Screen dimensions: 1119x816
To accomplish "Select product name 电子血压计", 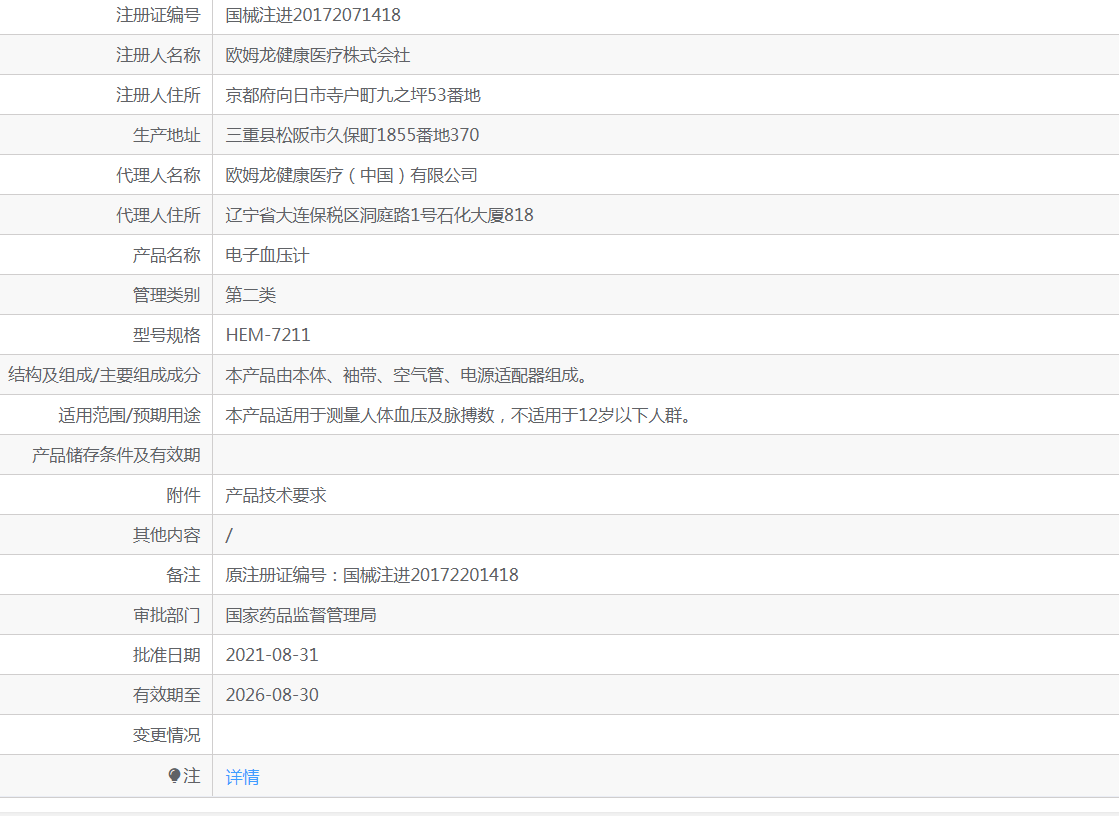I will pos(267,255).
